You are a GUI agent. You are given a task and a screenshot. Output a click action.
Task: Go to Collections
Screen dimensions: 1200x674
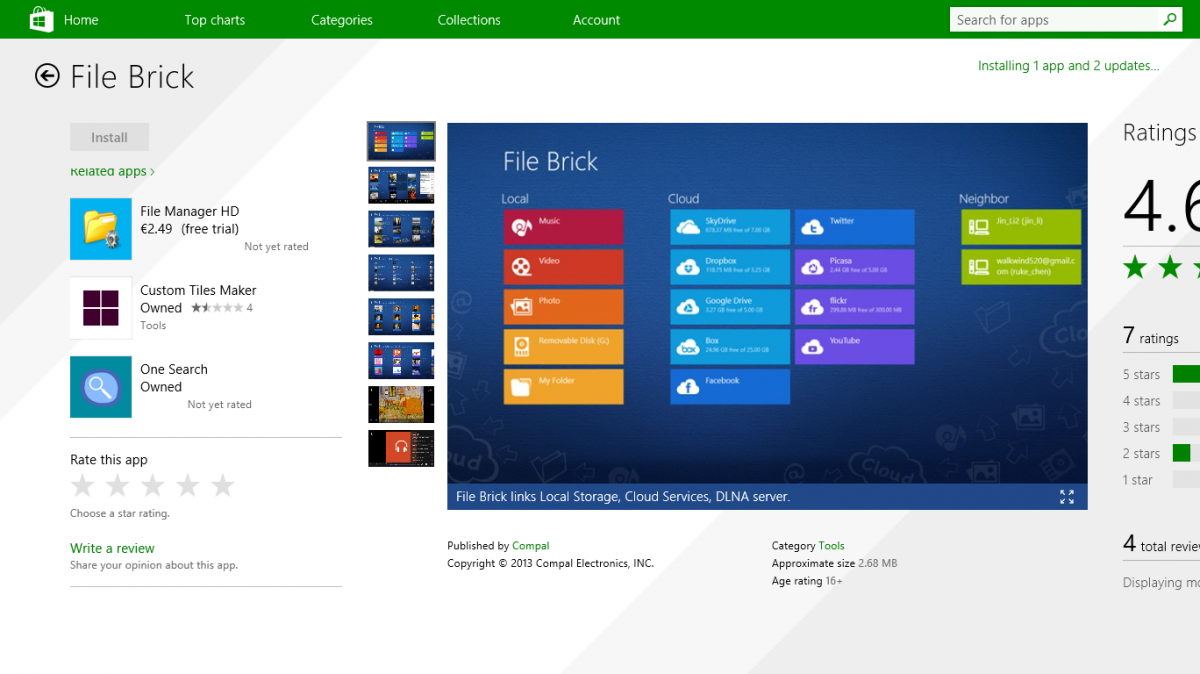(469, 20)
